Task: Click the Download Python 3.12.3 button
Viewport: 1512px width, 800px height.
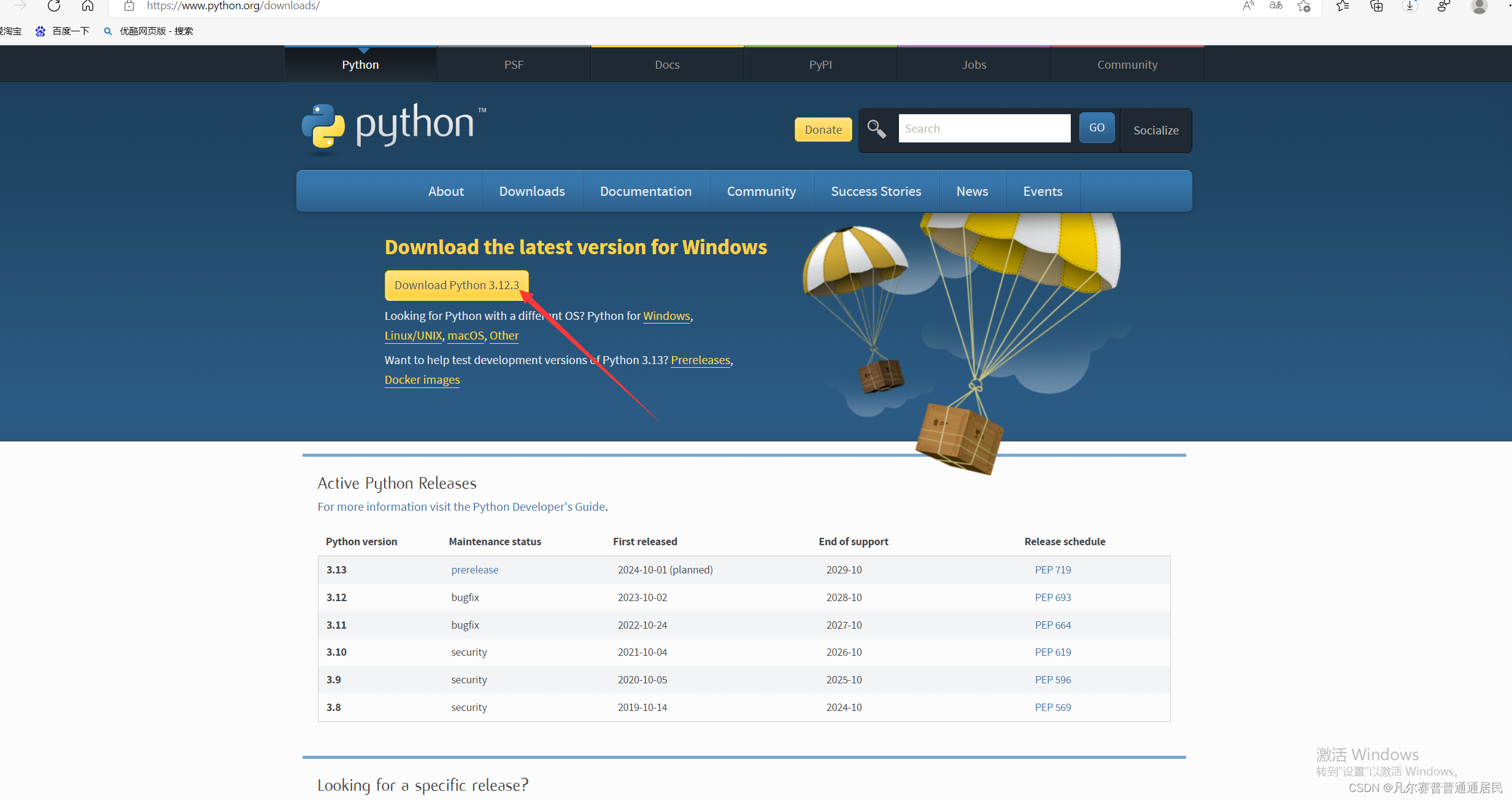Action: 457,285
